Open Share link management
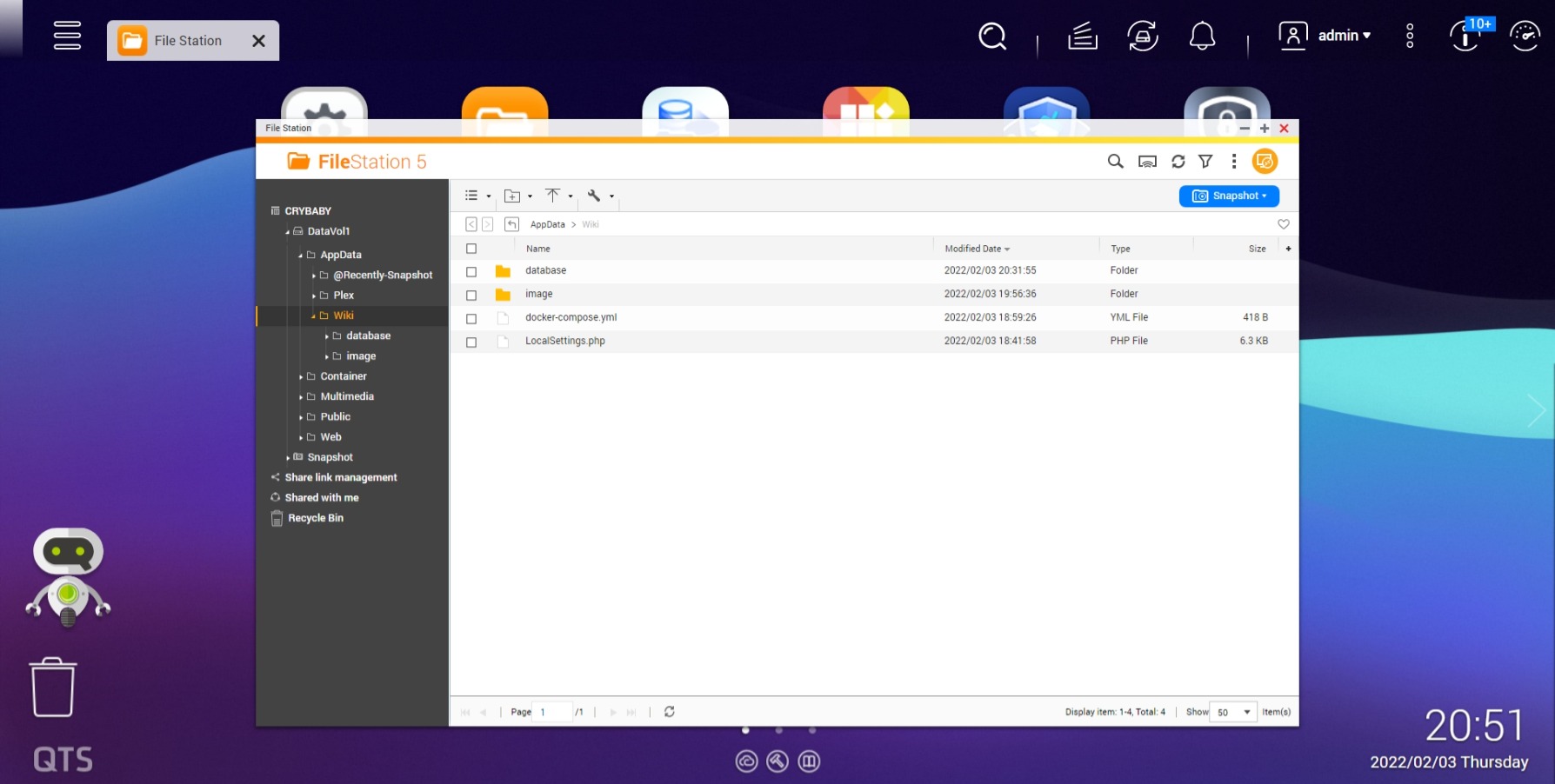The image size is (1555, 784). click(x=340, y=477)
